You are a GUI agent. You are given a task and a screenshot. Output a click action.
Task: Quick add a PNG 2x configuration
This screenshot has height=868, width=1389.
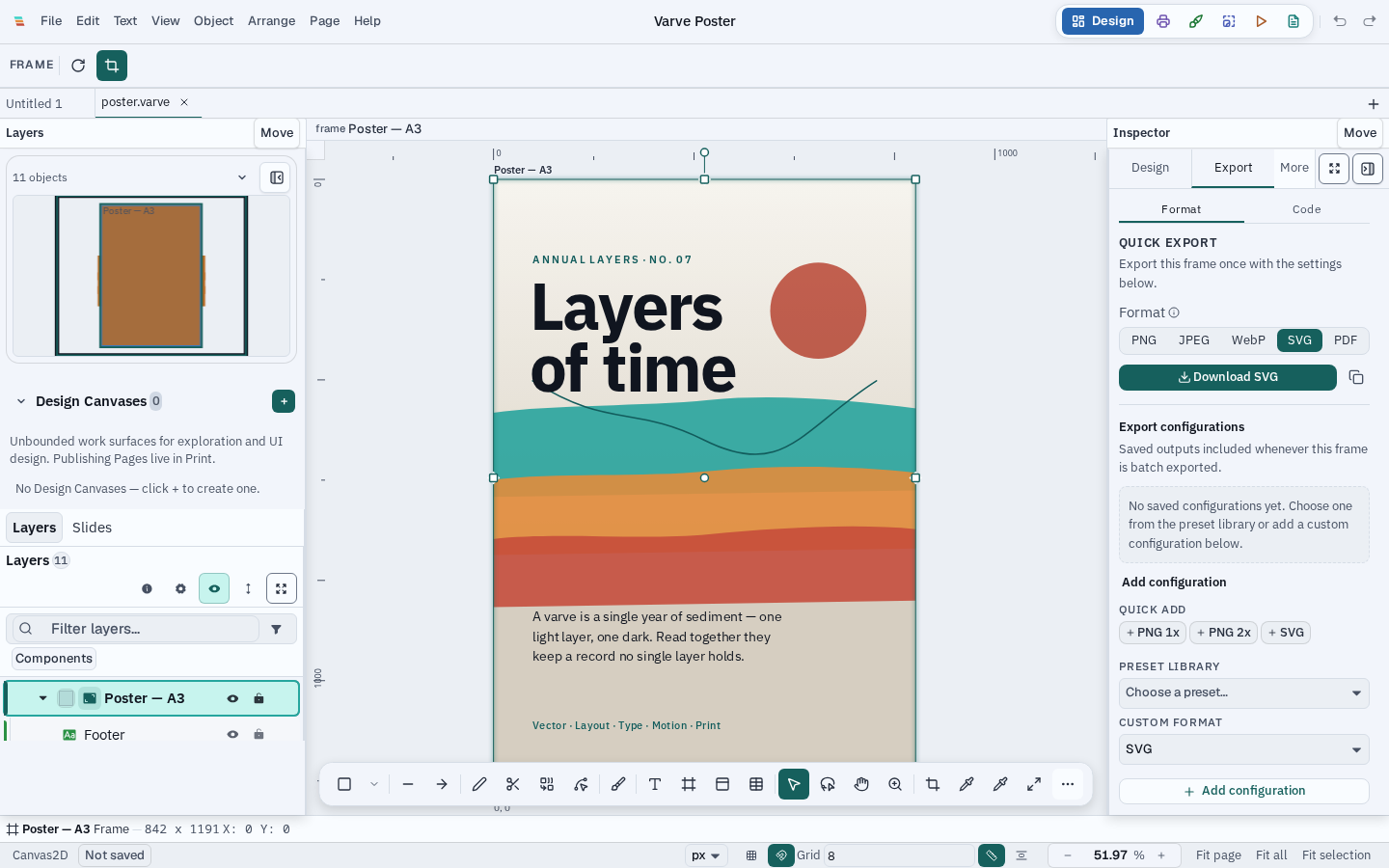(x=1224, y=633)
